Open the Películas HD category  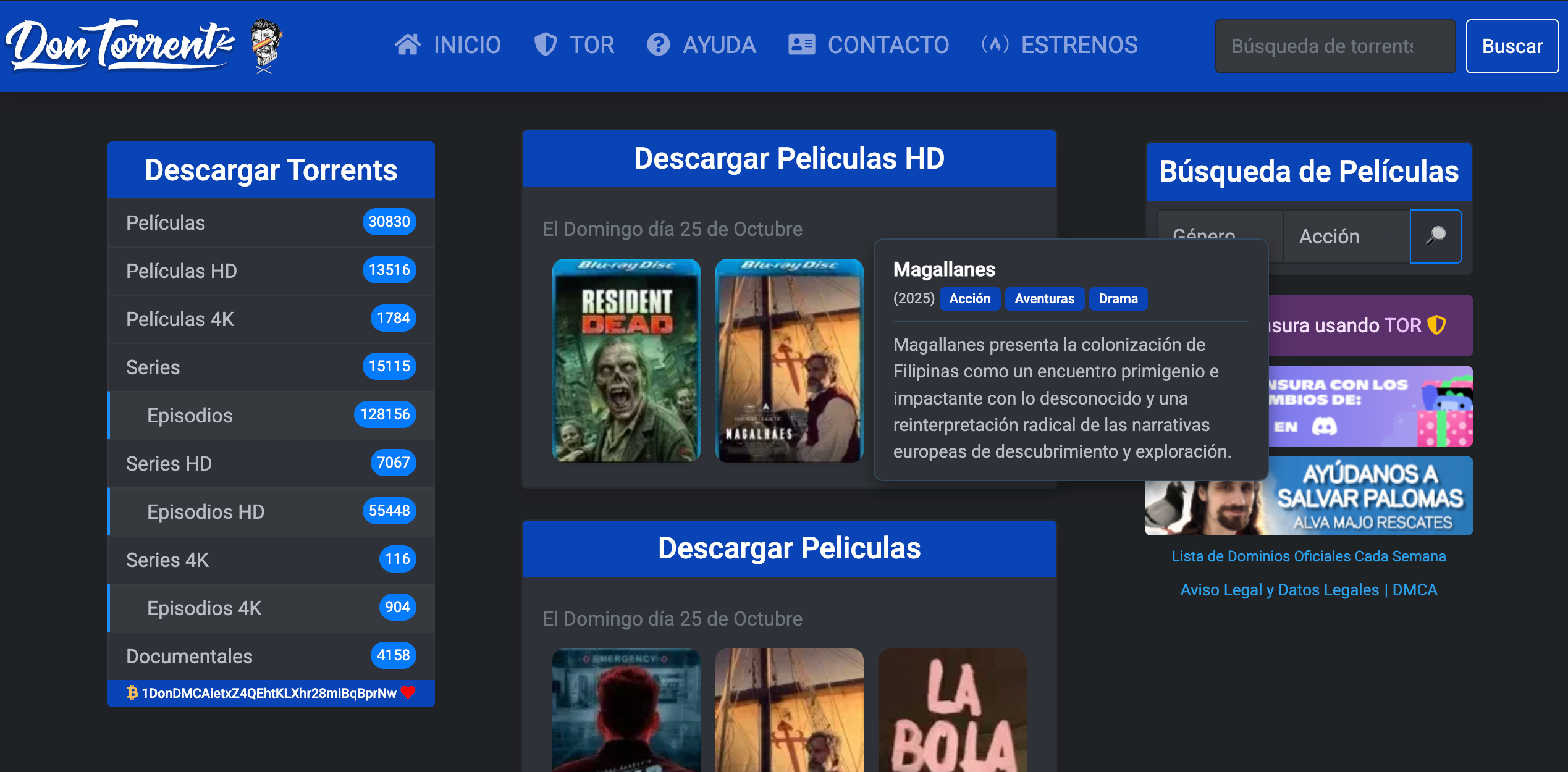(271, 271)
